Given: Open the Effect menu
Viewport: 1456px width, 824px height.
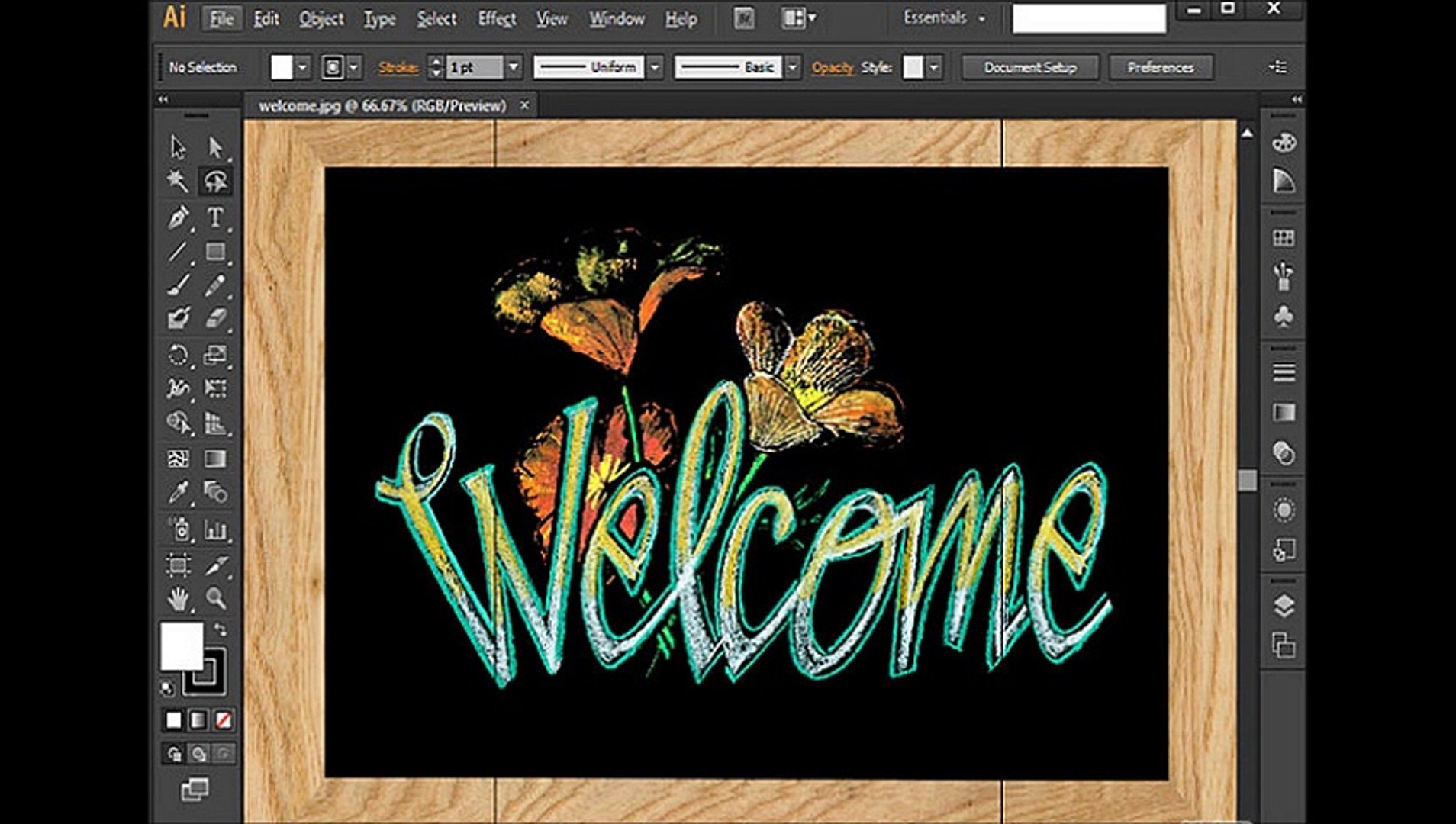Looking at the screenshot, I should (496, 18).
